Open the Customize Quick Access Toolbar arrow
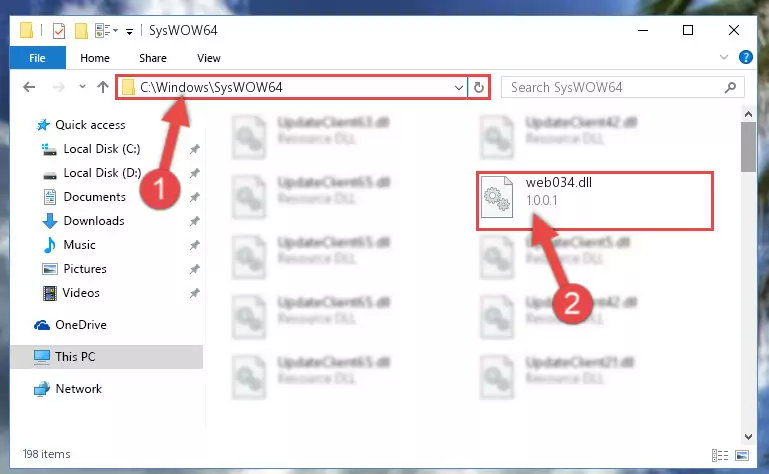 [x=129, y=32]
